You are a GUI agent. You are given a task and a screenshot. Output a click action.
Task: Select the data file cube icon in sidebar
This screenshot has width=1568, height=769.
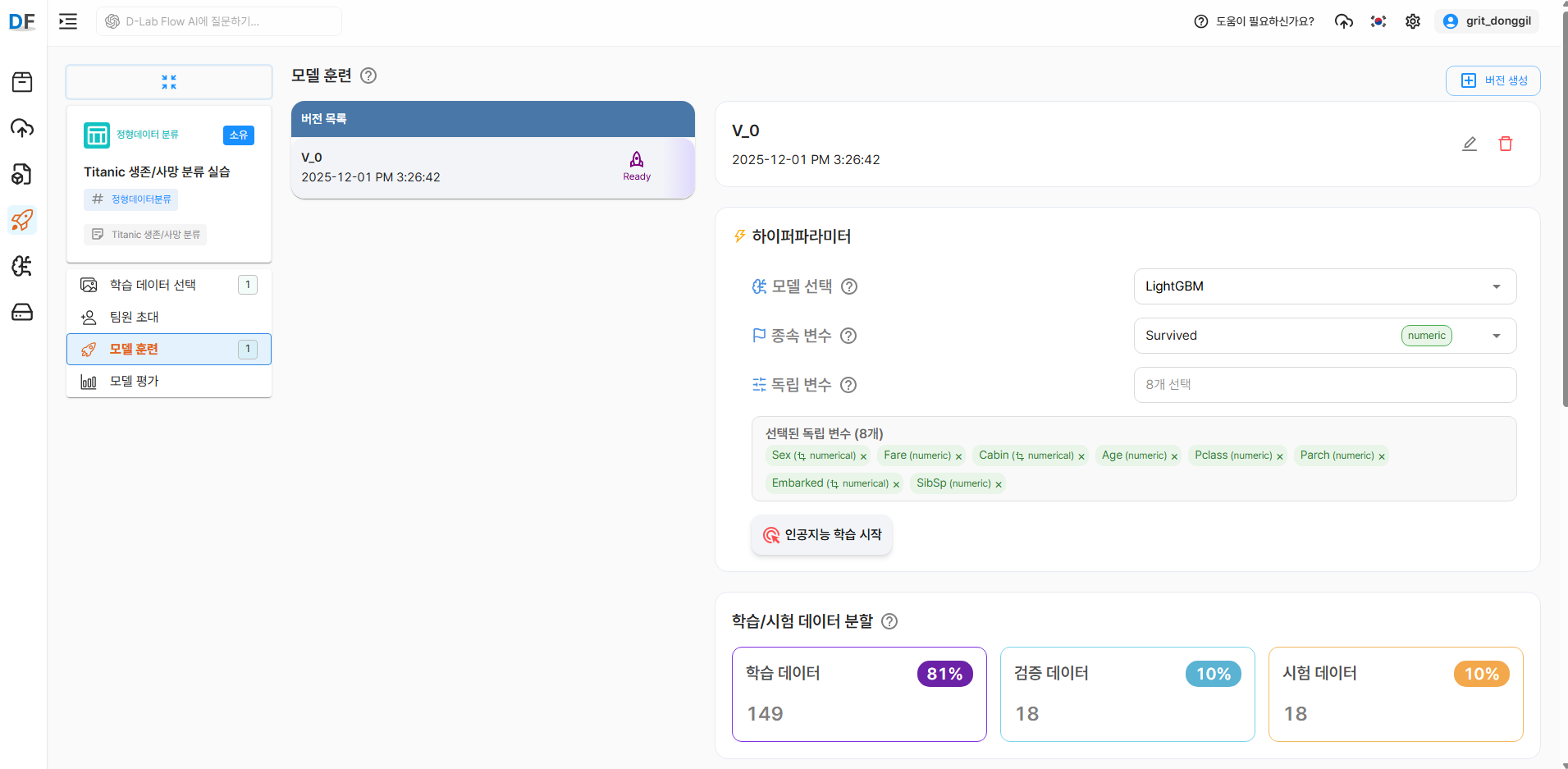[x=22, y=174]
